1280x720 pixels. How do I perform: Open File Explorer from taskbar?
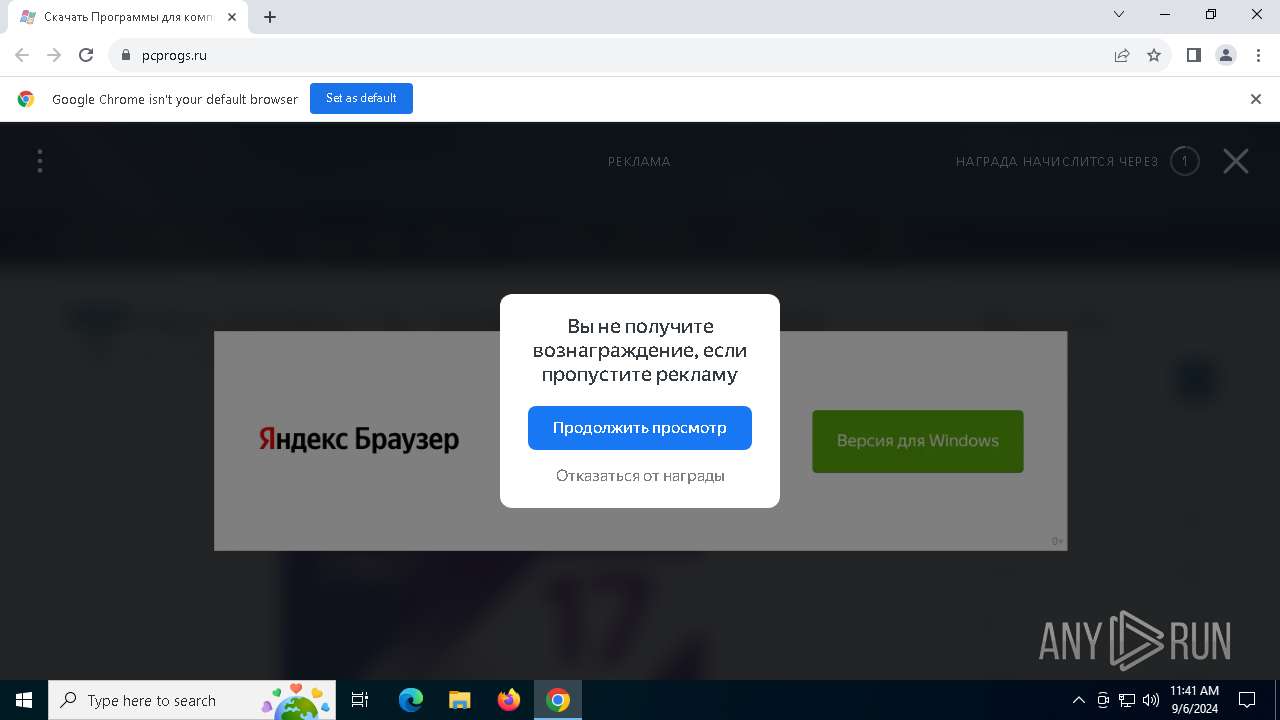459,700
